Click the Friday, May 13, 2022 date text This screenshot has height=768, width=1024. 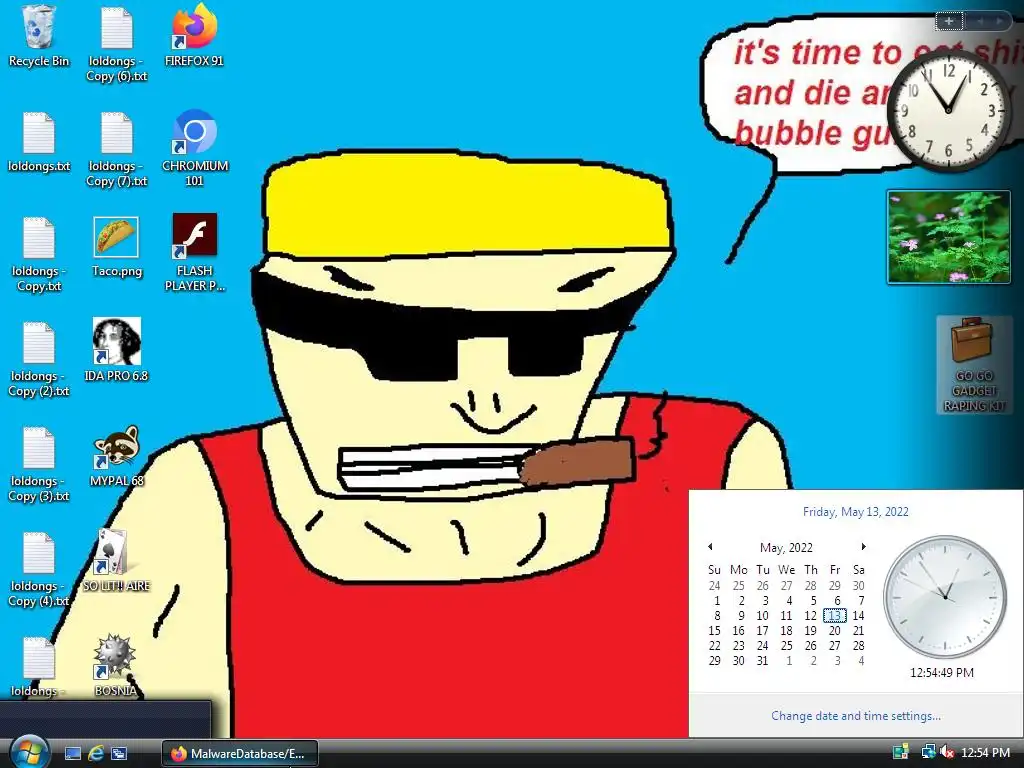pyautogui.click(x=856, y=511)
